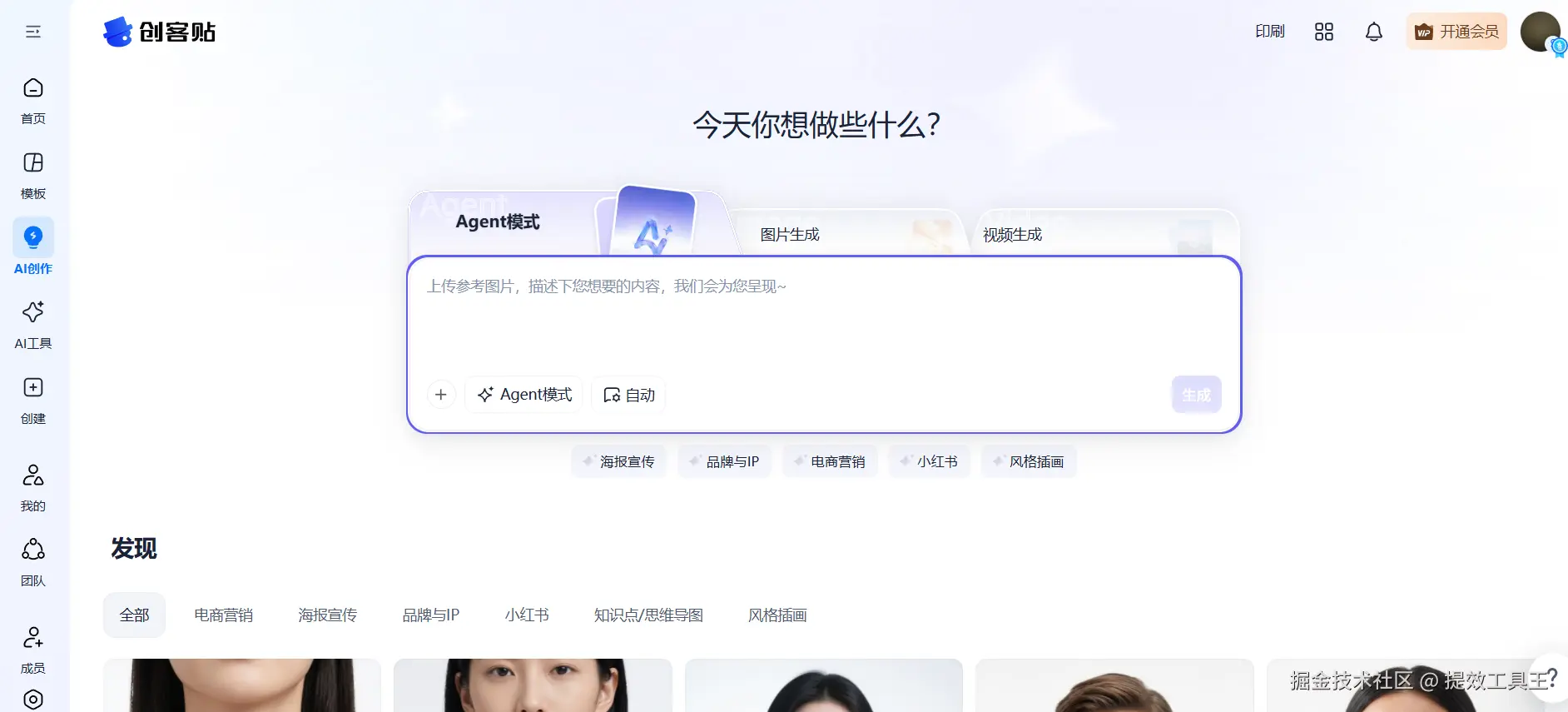This screenshot has width=1568, height=712.
Task: Open the 创客贴 logo homepage
Action: tap(159, 32)
